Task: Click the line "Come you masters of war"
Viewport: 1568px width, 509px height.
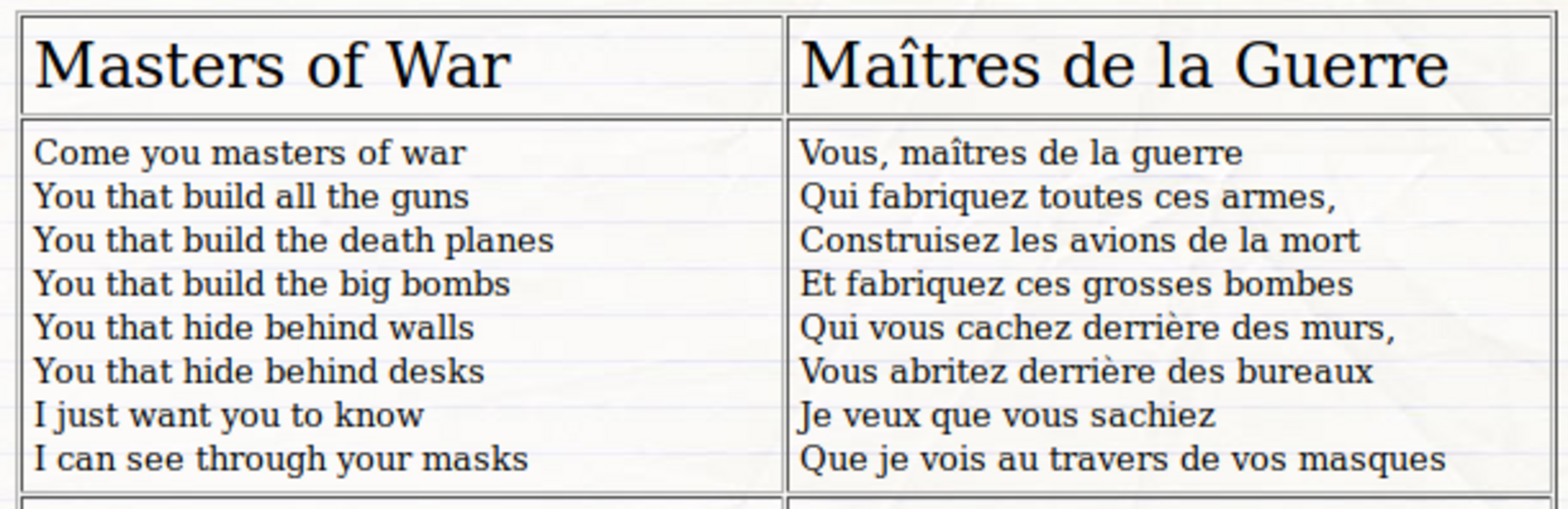Action: [249, 153]
